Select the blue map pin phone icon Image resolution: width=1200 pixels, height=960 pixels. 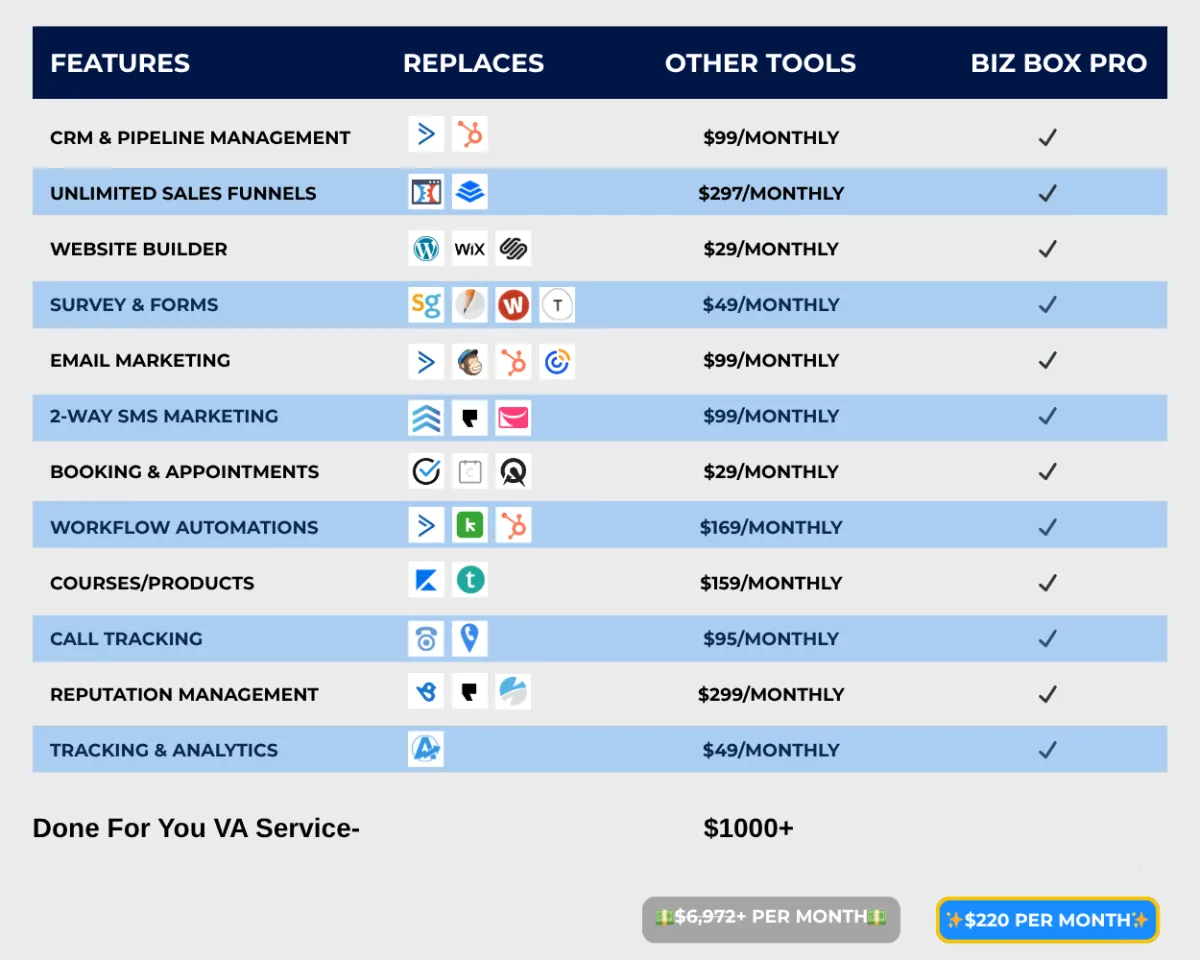point(470,638)
